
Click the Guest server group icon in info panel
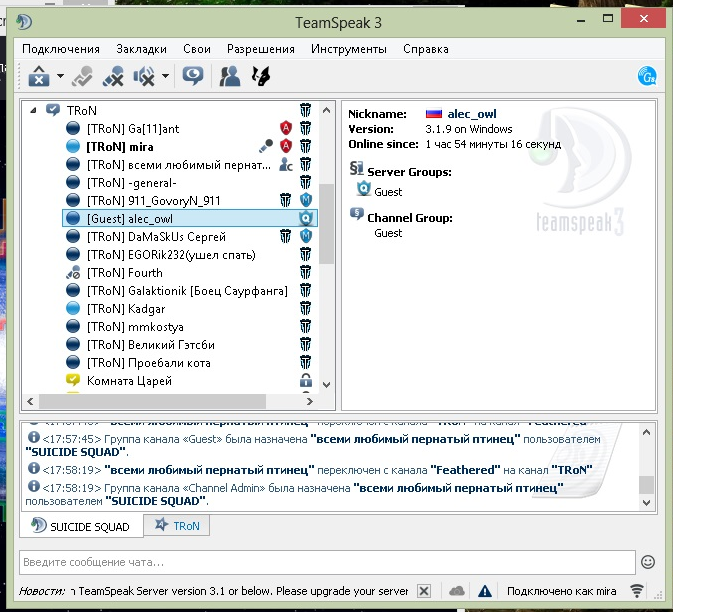click(x=364, y=189)
